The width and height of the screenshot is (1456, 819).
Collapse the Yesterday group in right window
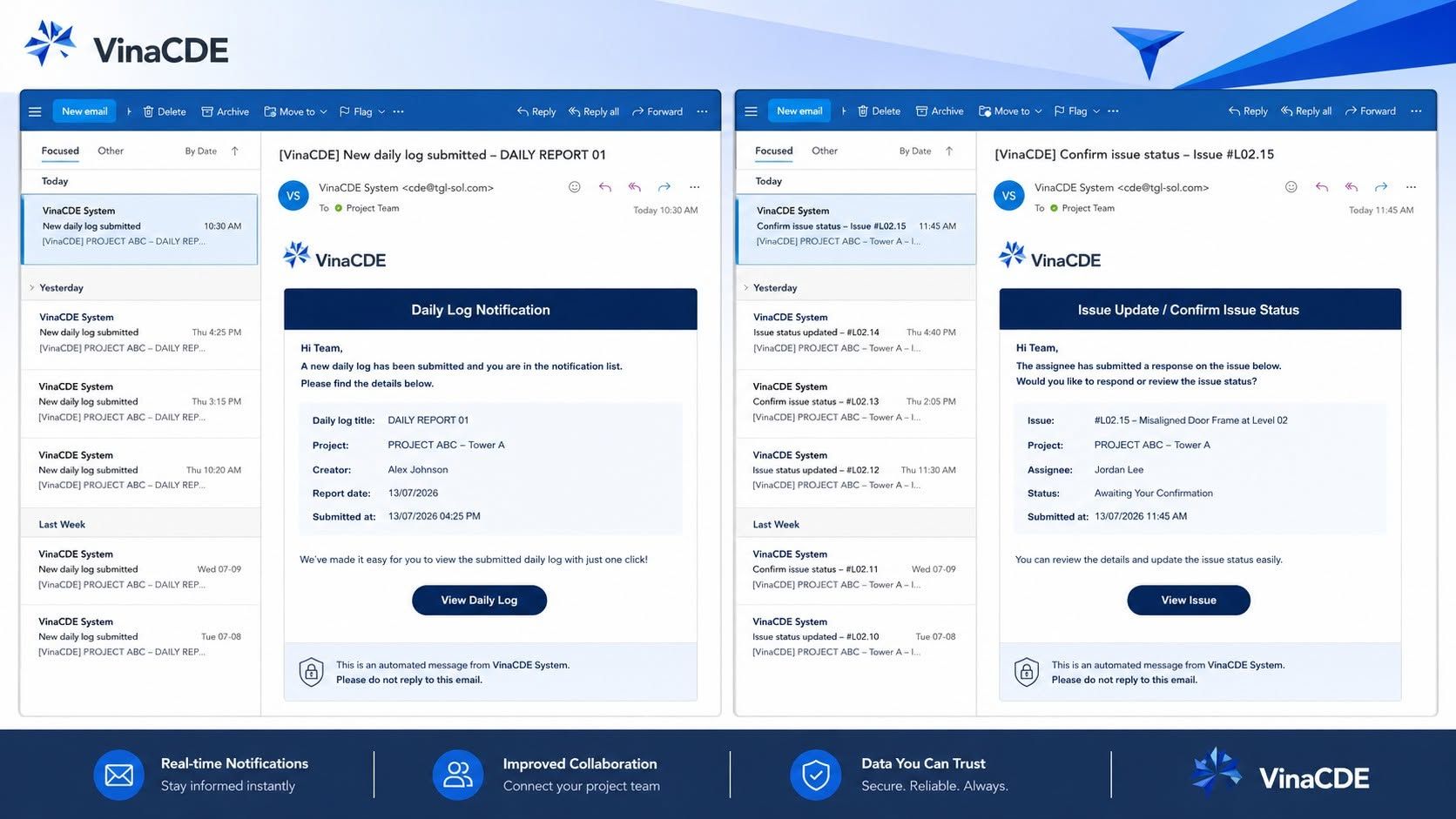coord(746,287)
